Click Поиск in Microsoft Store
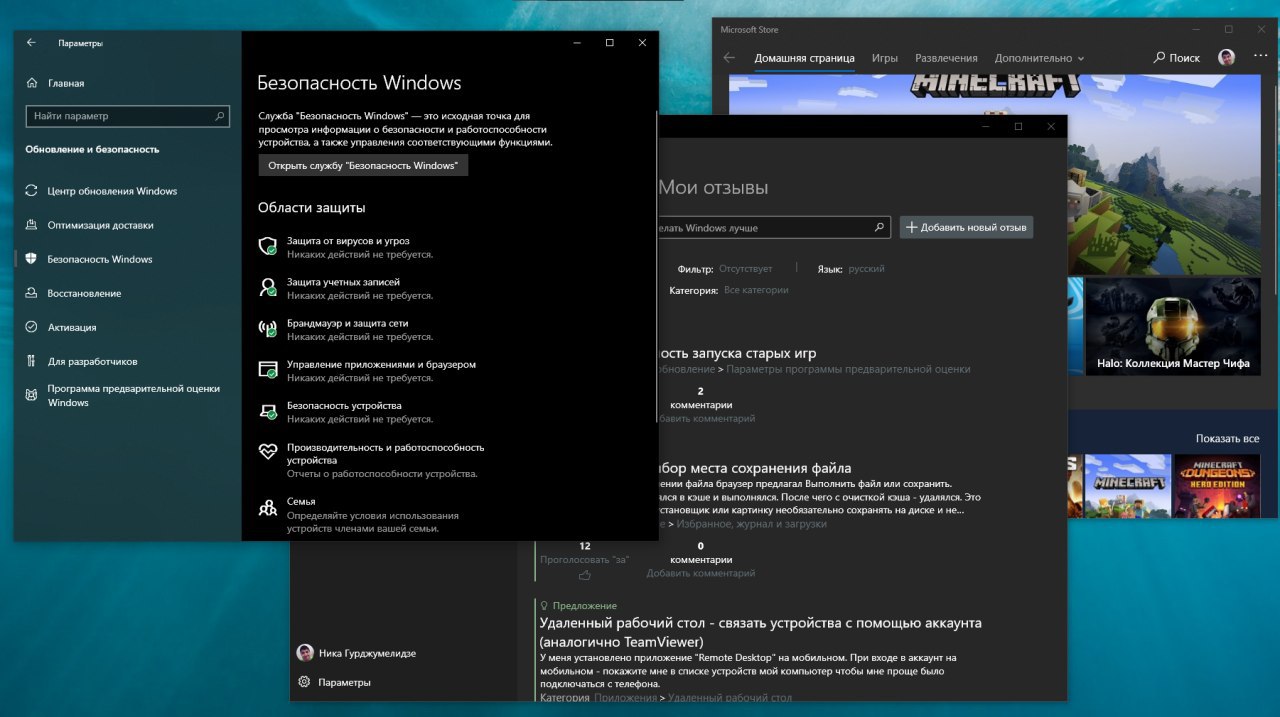The height and width of the screenshot is (717, 1280). pyautogui.click(x=1177, y=58)
